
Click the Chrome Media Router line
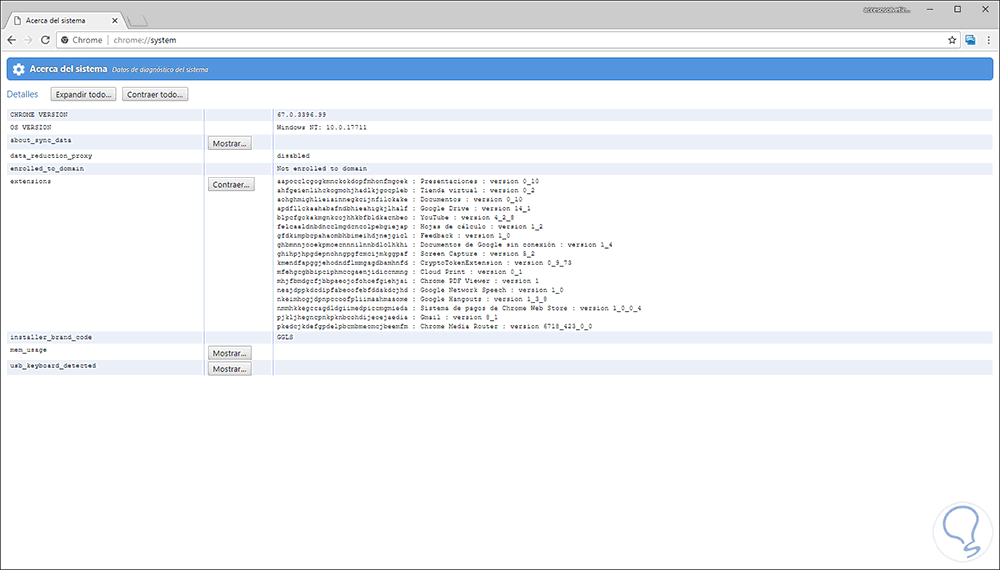click(x=434, y=326)
